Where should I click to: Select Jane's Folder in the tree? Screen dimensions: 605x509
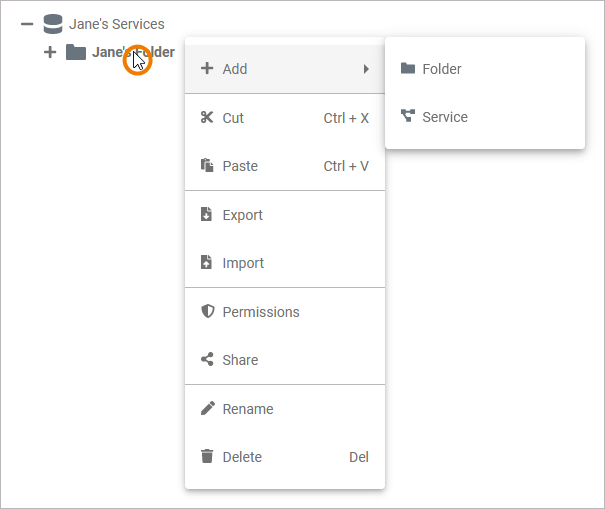tap(110, 52)
